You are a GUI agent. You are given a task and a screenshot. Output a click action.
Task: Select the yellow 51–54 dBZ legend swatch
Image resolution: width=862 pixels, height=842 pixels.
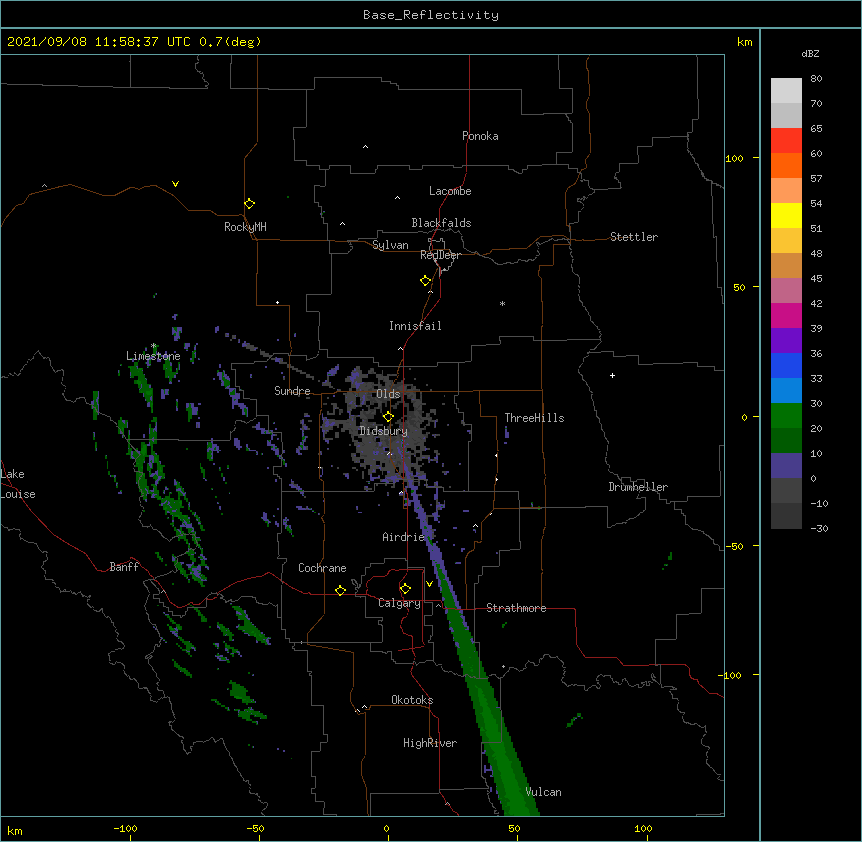tap(786, 215)
